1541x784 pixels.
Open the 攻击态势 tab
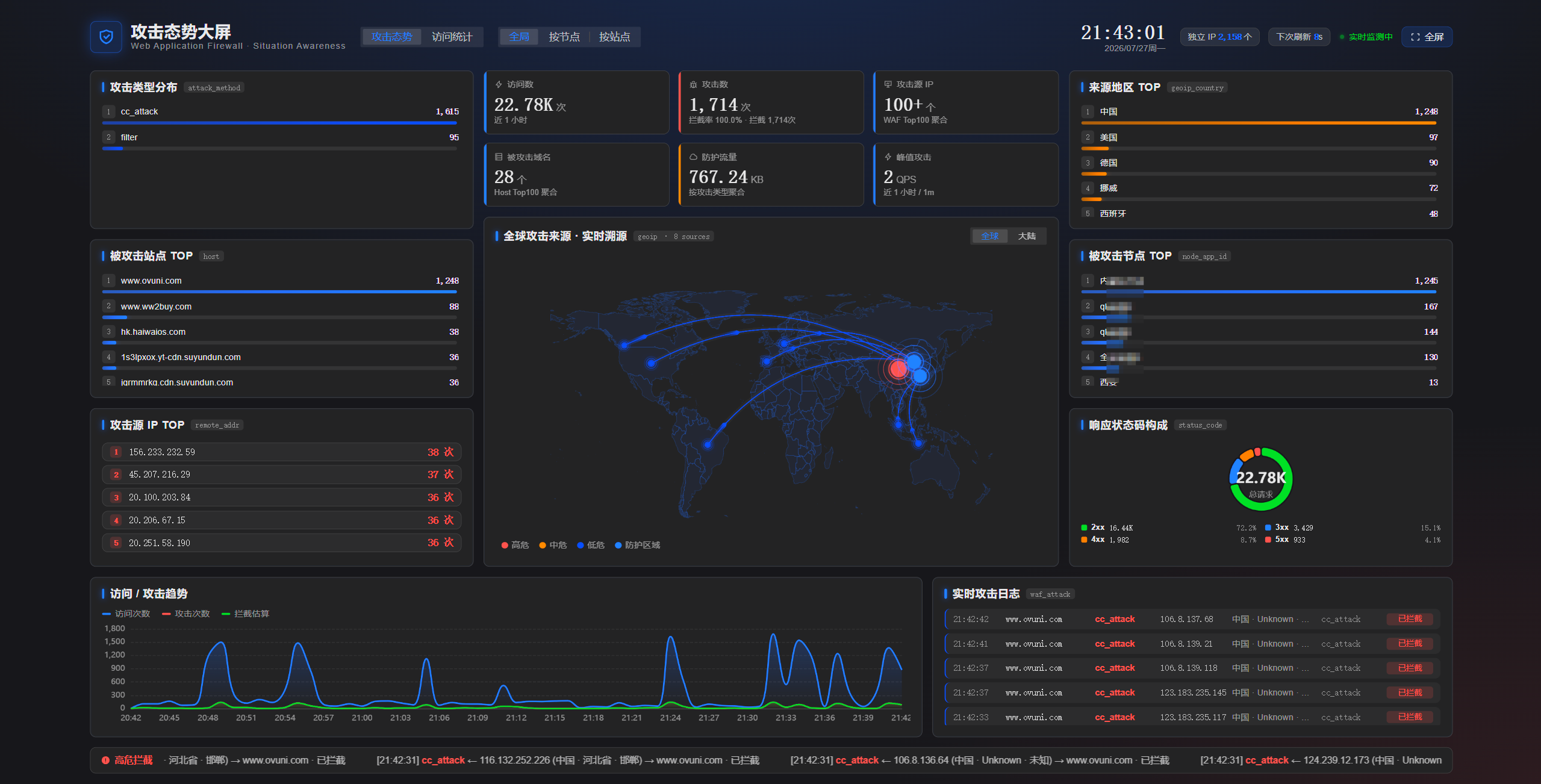(392, 37)
